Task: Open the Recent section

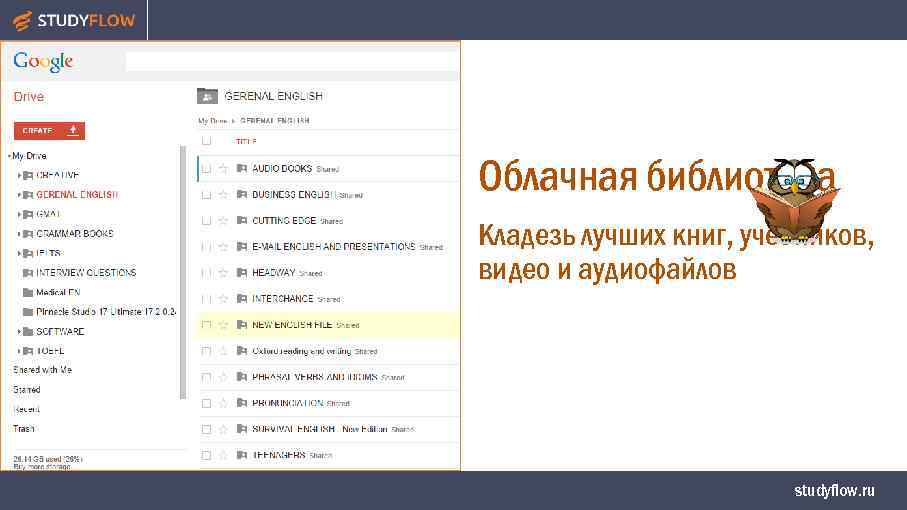Action: (x=26, y=409)
